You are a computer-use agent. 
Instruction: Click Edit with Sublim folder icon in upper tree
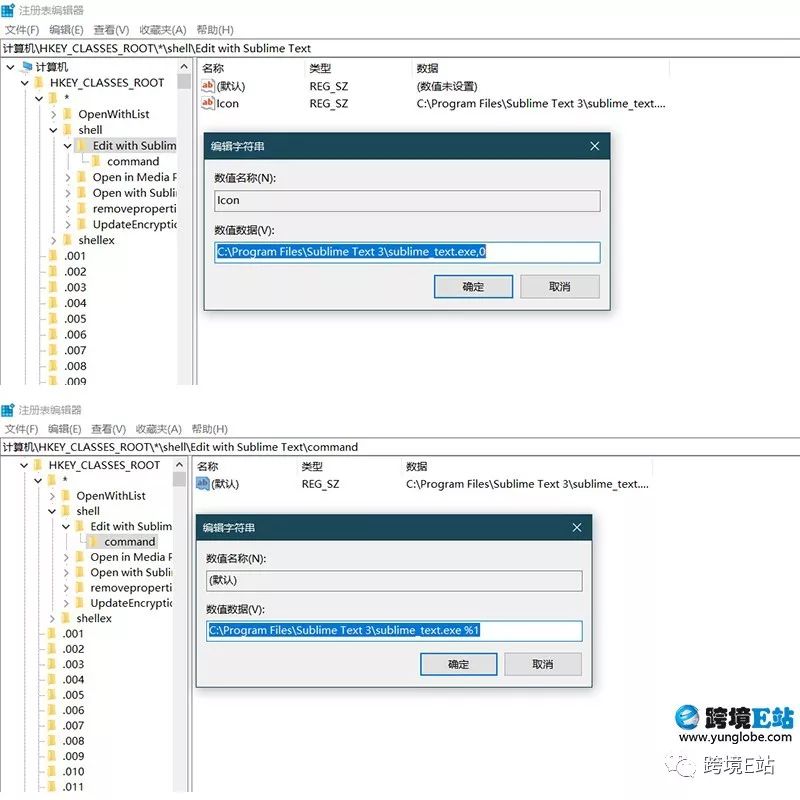(82, 145)
